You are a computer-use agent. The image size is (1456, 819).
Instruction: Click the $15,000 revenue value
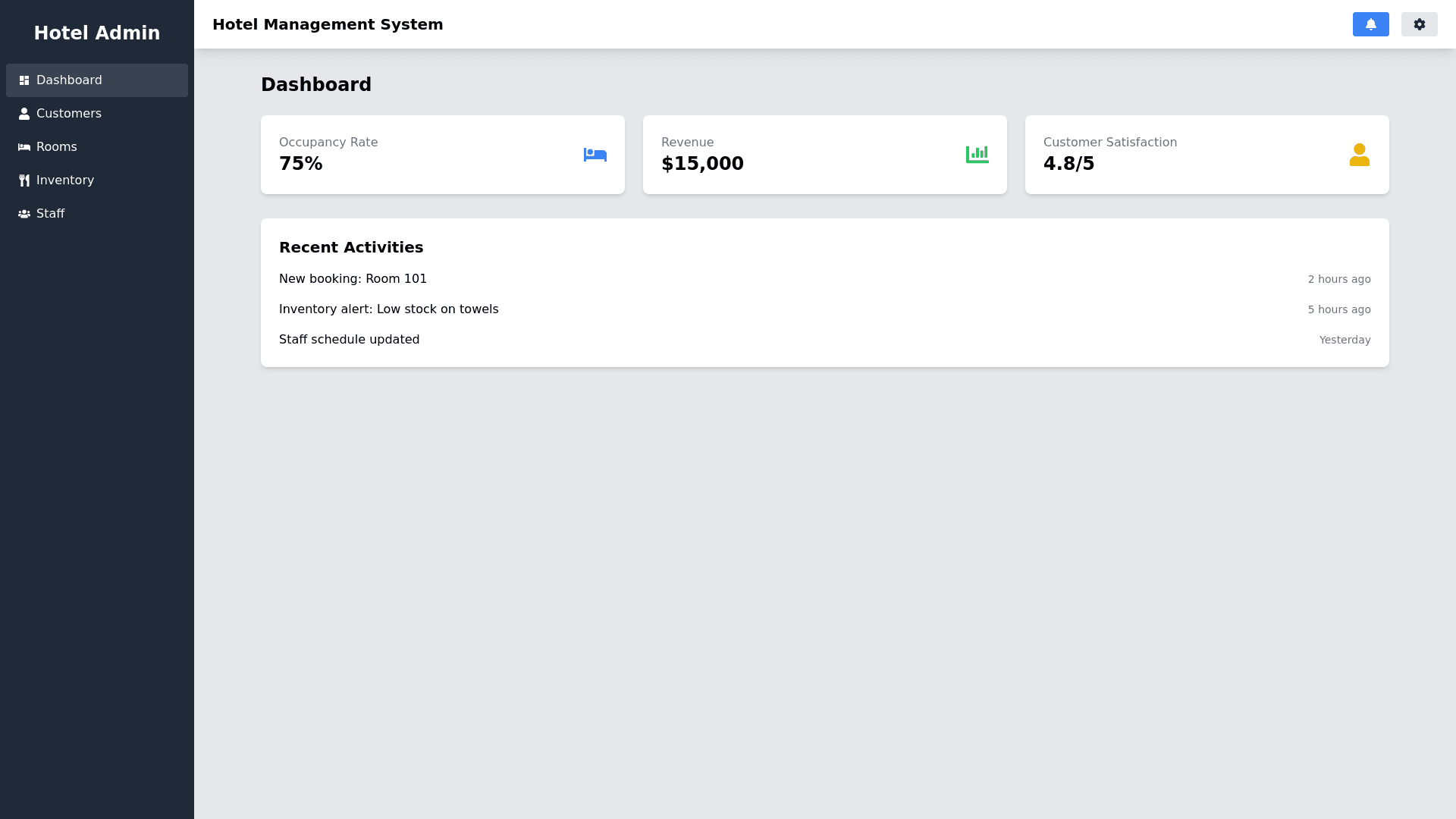[702, 164]
